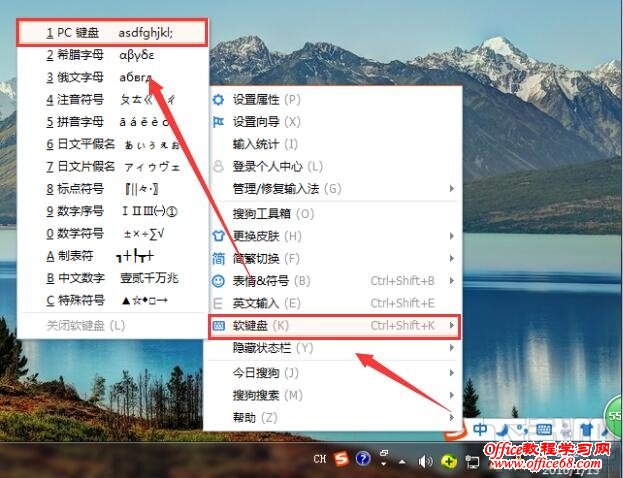Click the E icon for 英文输入

click(x=218, y=304)
